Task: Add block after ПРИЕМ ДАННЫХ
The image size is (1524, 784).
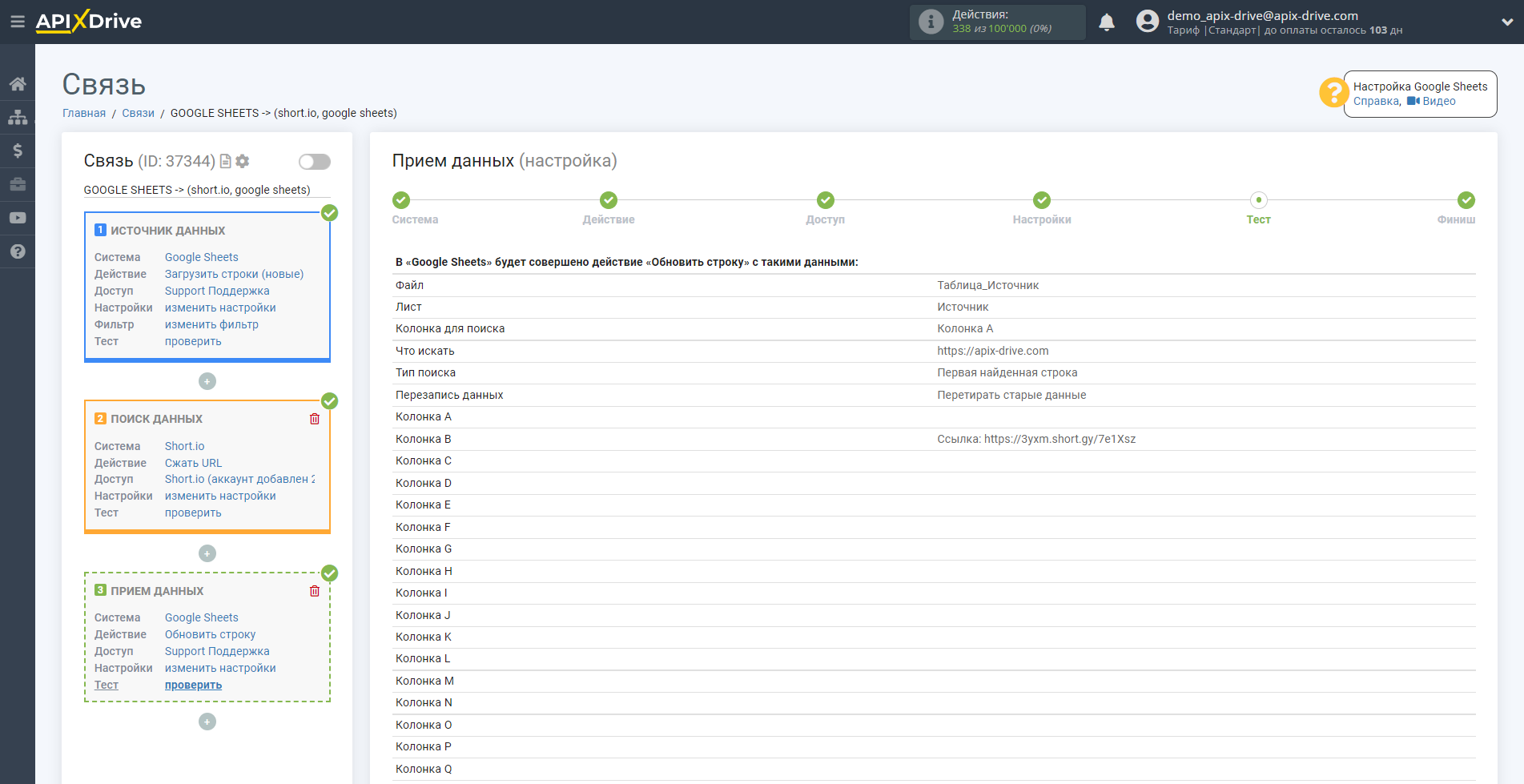Action: [207, 722]
